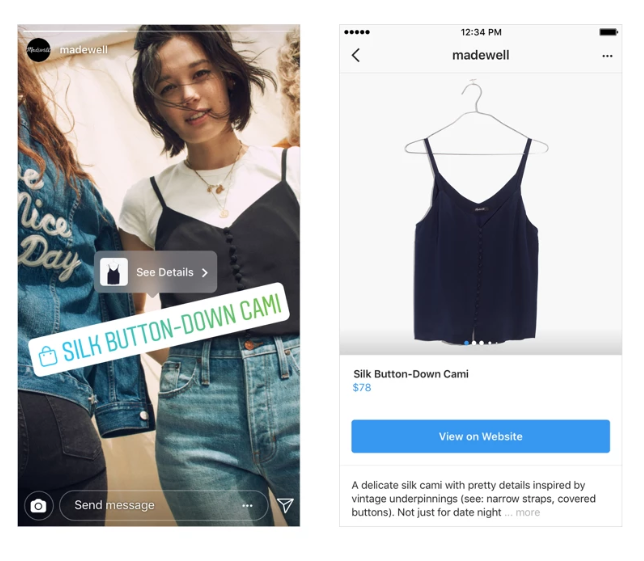Screen dimensions: 644x561
Task: Tap the story progress bar at top
Action: 159,31
